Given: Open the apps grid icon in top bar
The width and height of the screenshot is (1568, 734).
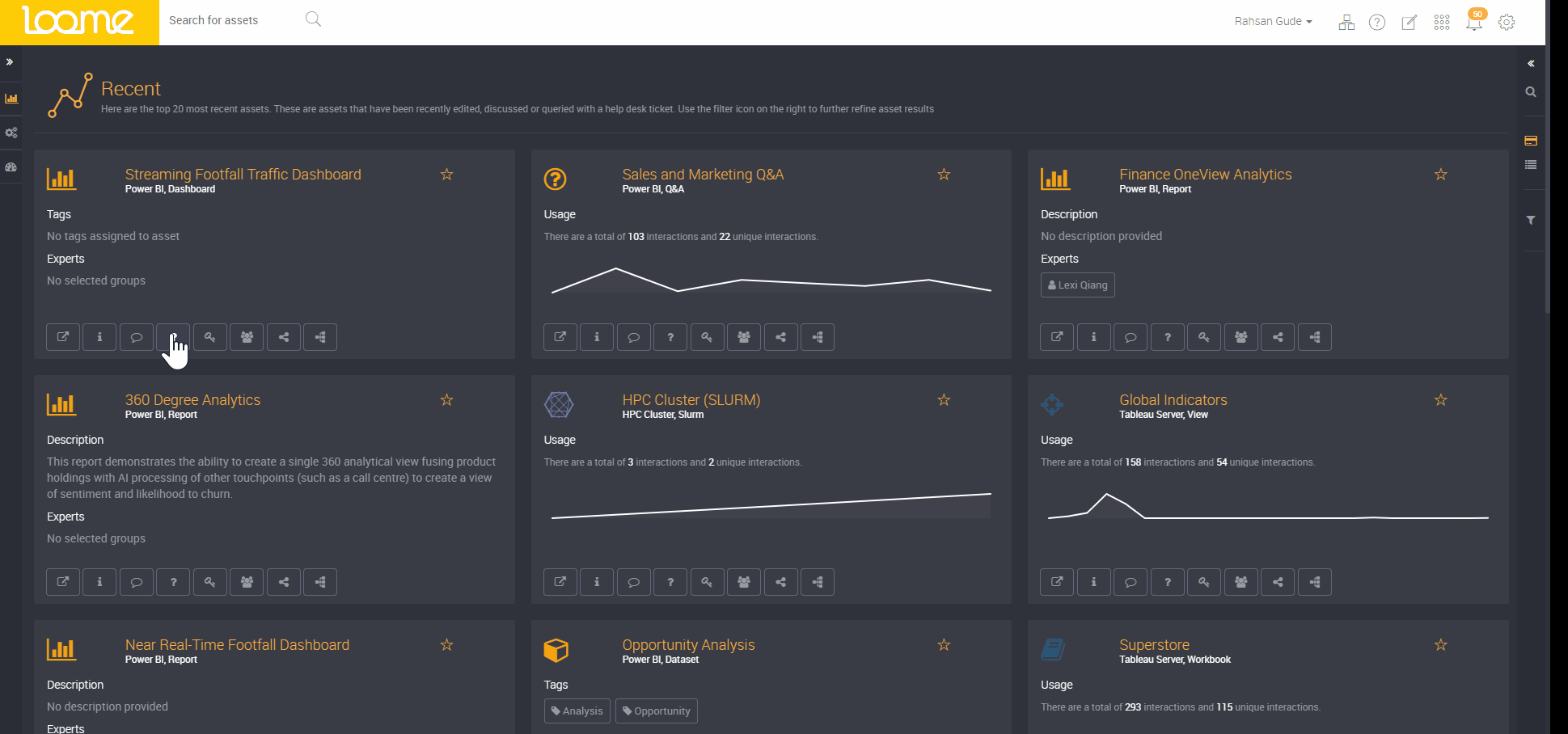Looking at the screenshot, I should pyautogui.click(x=1442, y=23).
